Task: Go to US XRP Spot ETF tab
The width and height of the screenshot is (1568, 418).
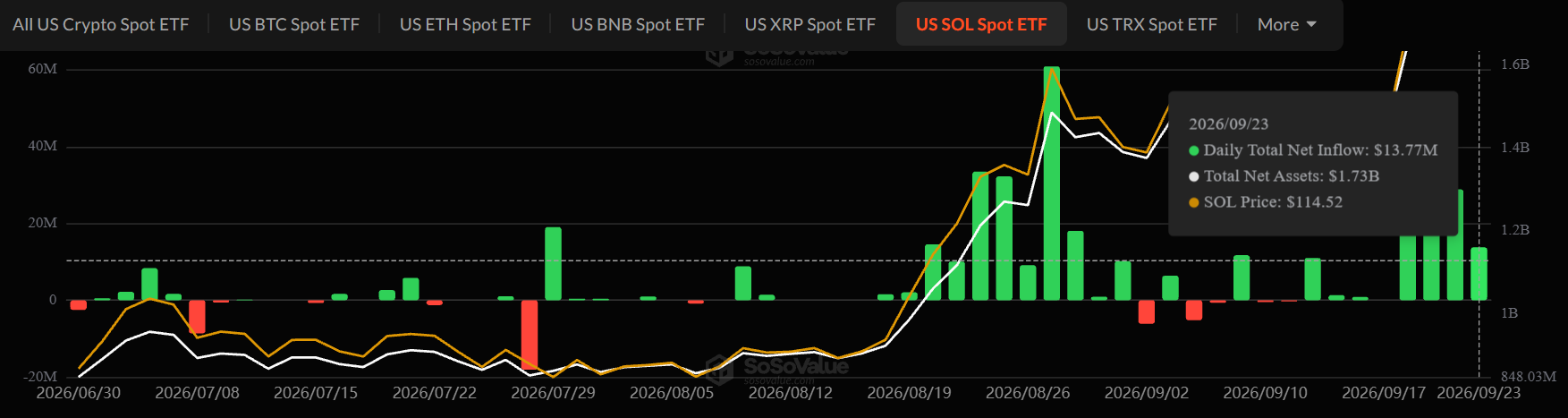Action: 810,24
